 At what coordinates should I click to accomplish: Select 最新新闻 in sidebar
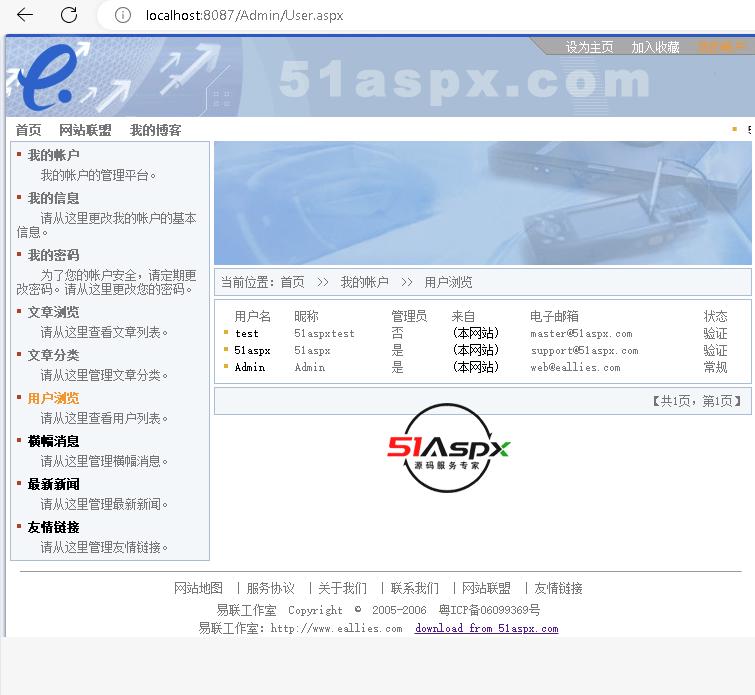[53, 484]
